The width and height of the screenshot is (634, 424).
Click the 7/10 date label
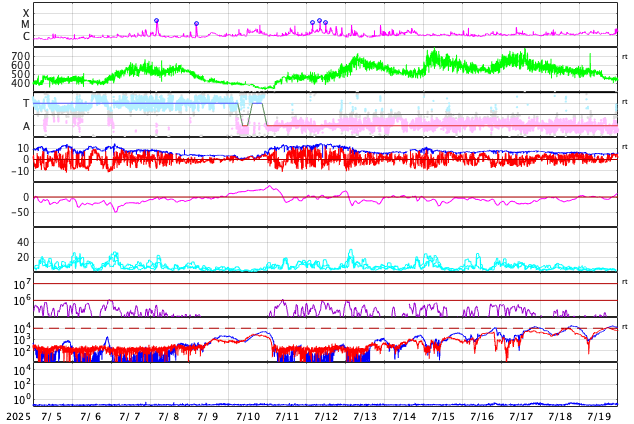pyautogui.click(x=247, y=417)
